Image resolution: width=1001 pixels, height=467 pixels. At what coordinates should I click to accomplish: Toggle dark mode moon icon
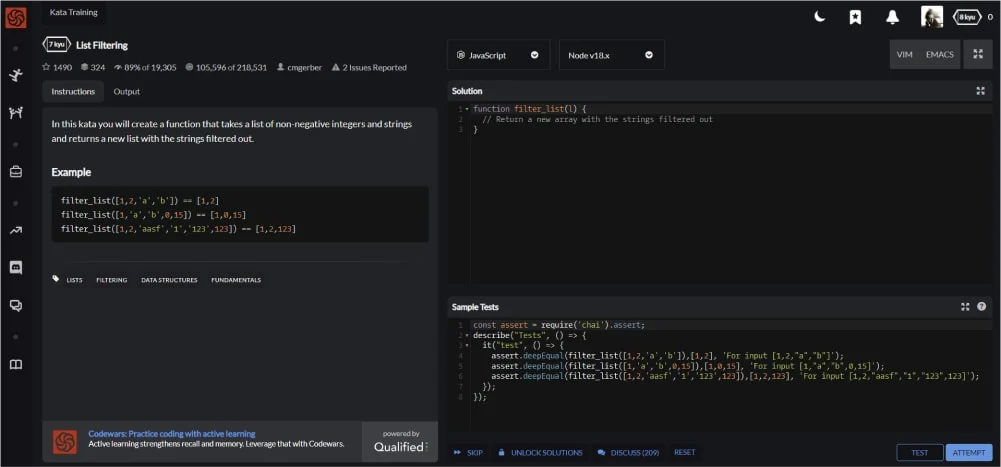pyautogui.click(x=819, y=17)
